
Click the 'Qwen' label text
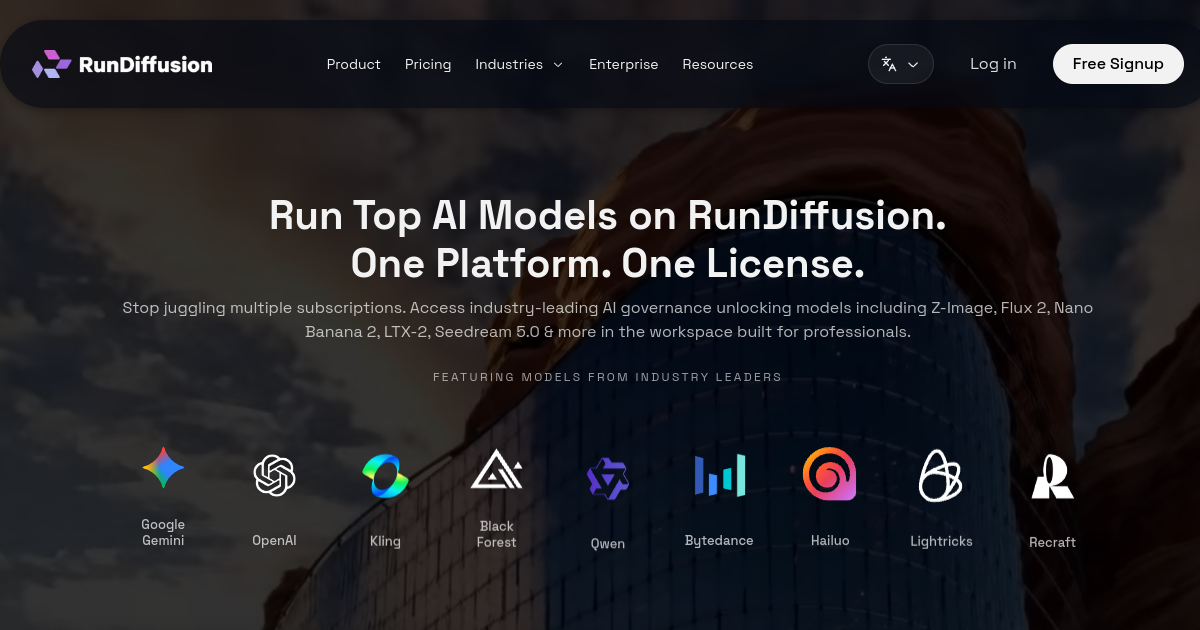(x=608, y=544)
